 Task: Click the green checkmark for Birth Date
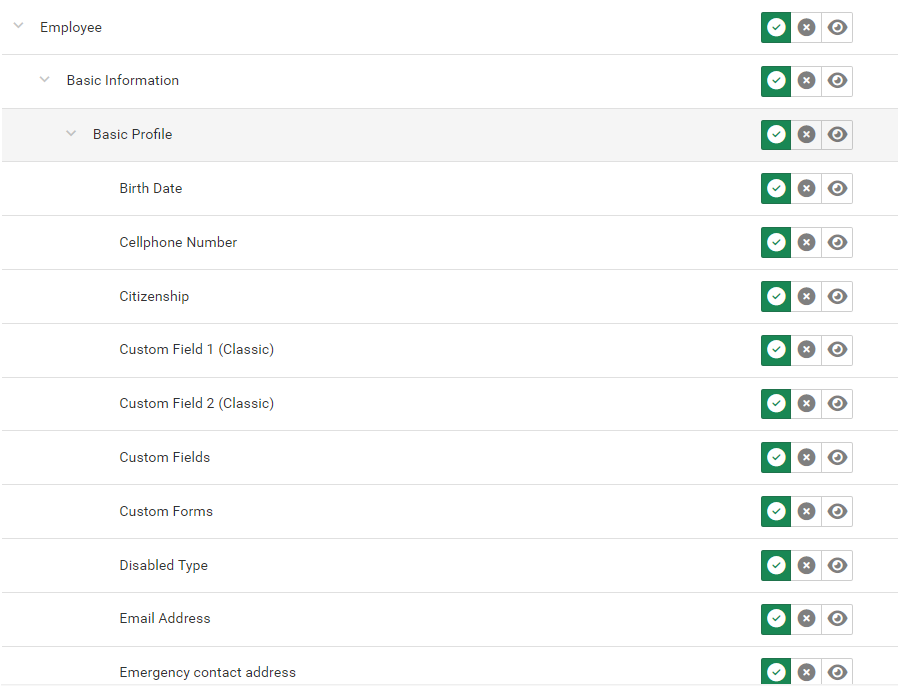point(776,188)
